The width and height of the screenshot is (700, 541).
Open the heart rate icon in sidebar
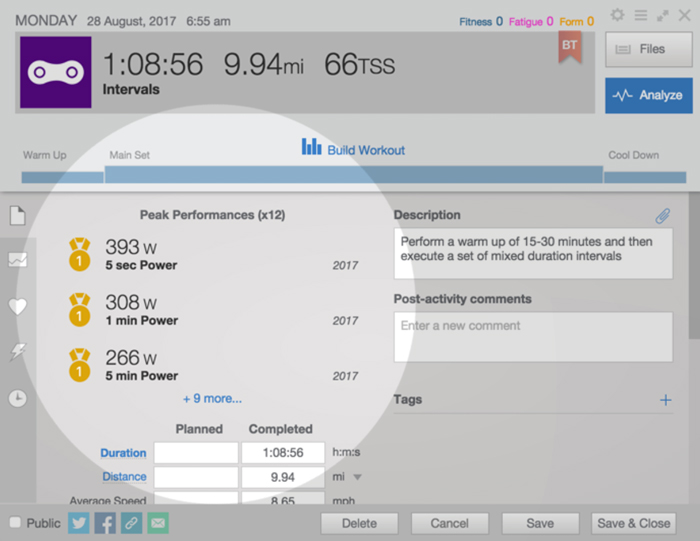coord(18,306)
